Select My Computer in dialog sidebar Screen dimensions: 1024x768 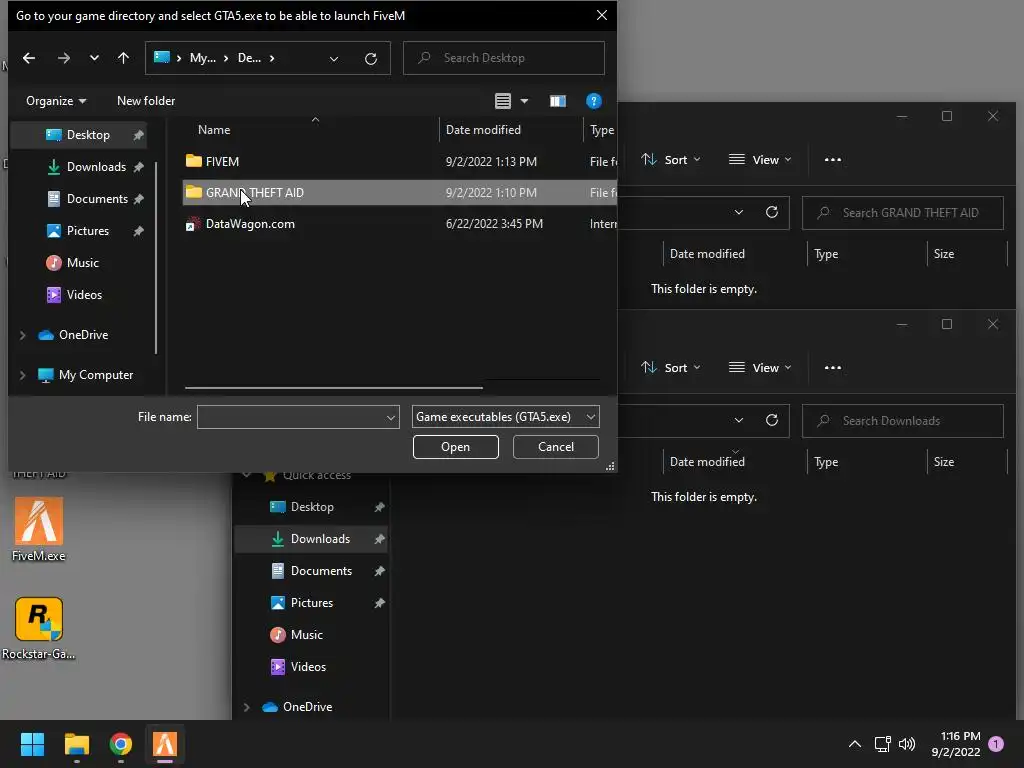[86, 375]
